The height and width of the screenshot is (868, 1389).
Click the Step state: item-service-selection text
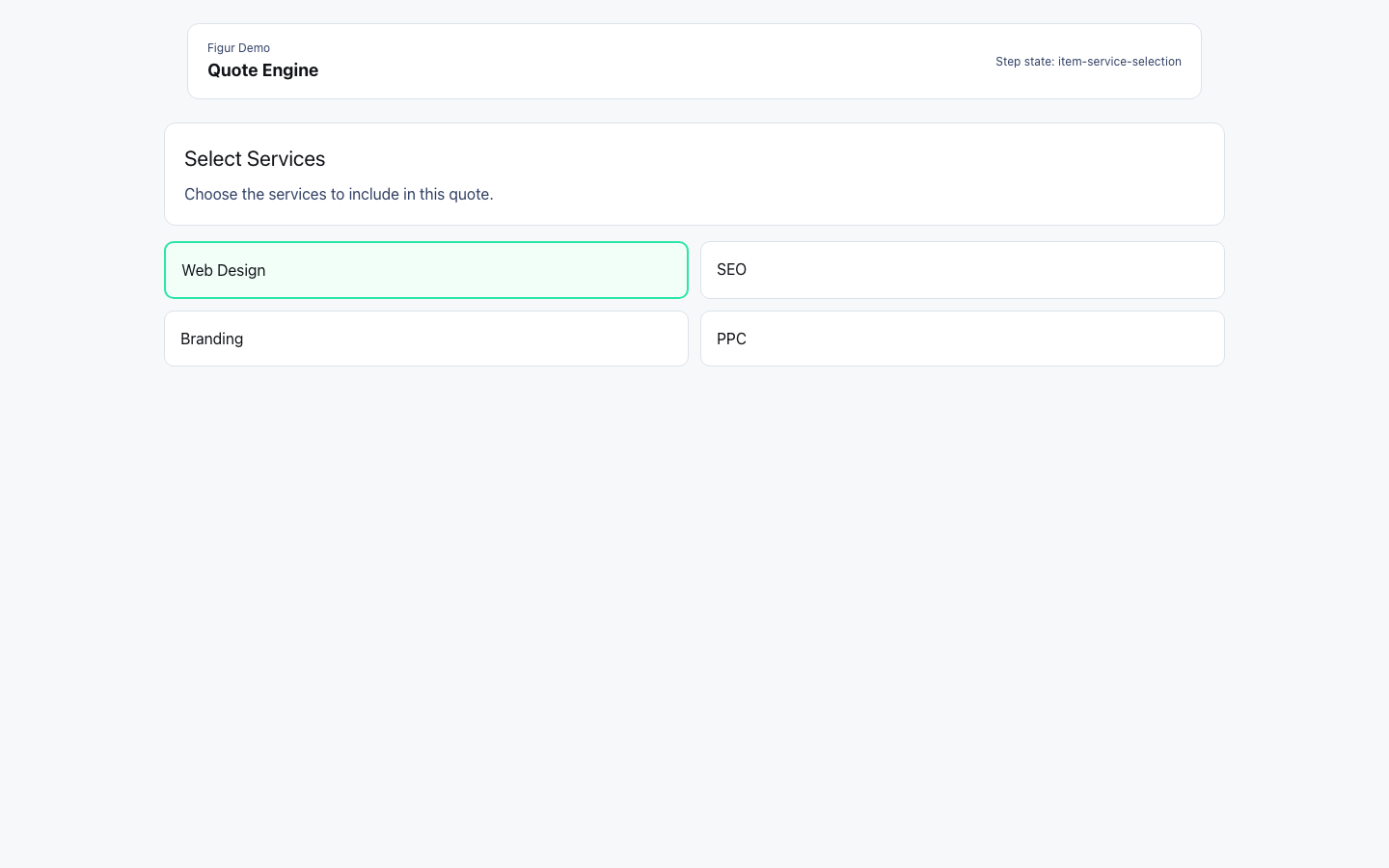click(x=1088, y=61)
